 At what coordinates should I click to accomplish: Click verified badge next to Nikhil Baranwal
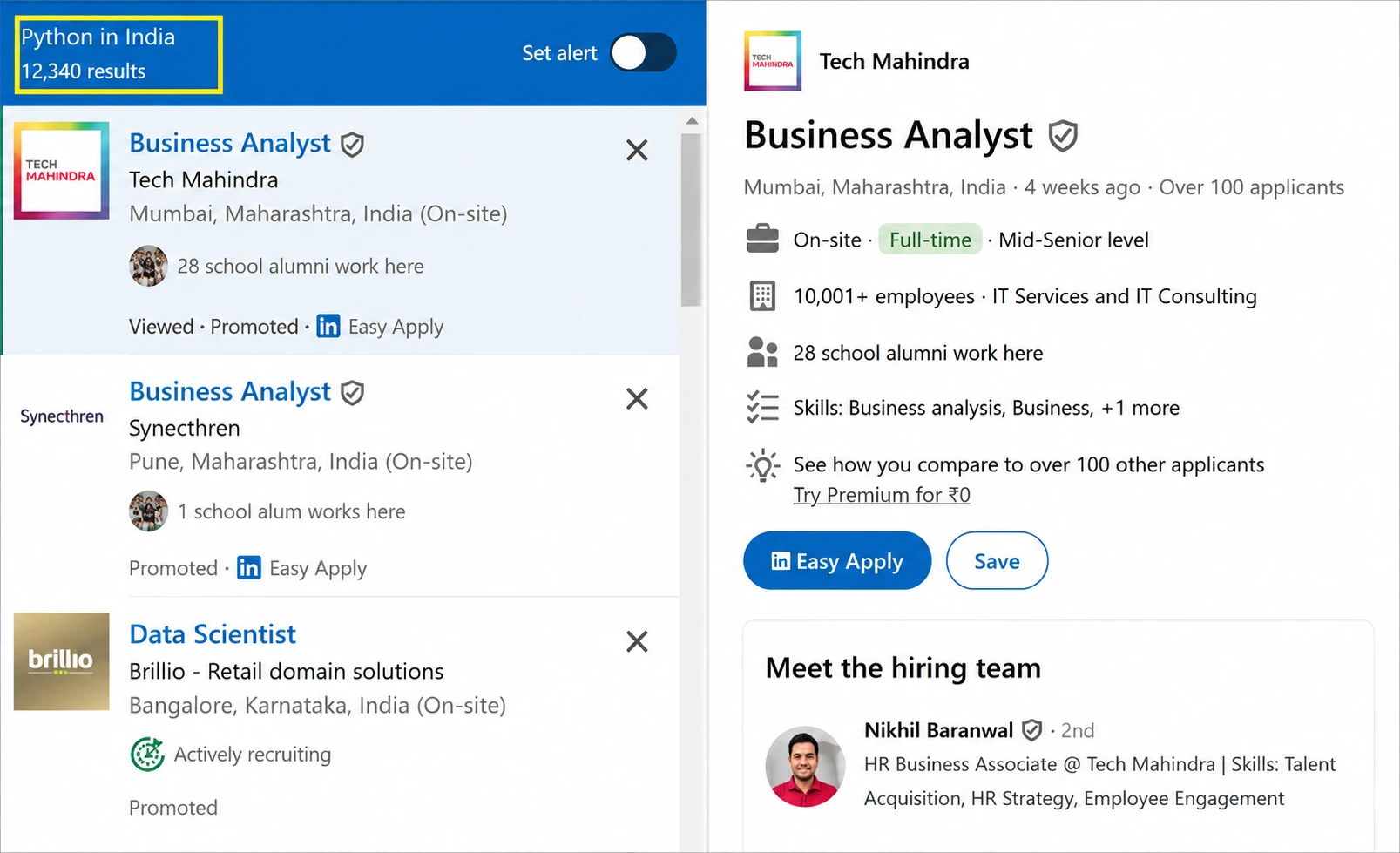pos(1031,730)
